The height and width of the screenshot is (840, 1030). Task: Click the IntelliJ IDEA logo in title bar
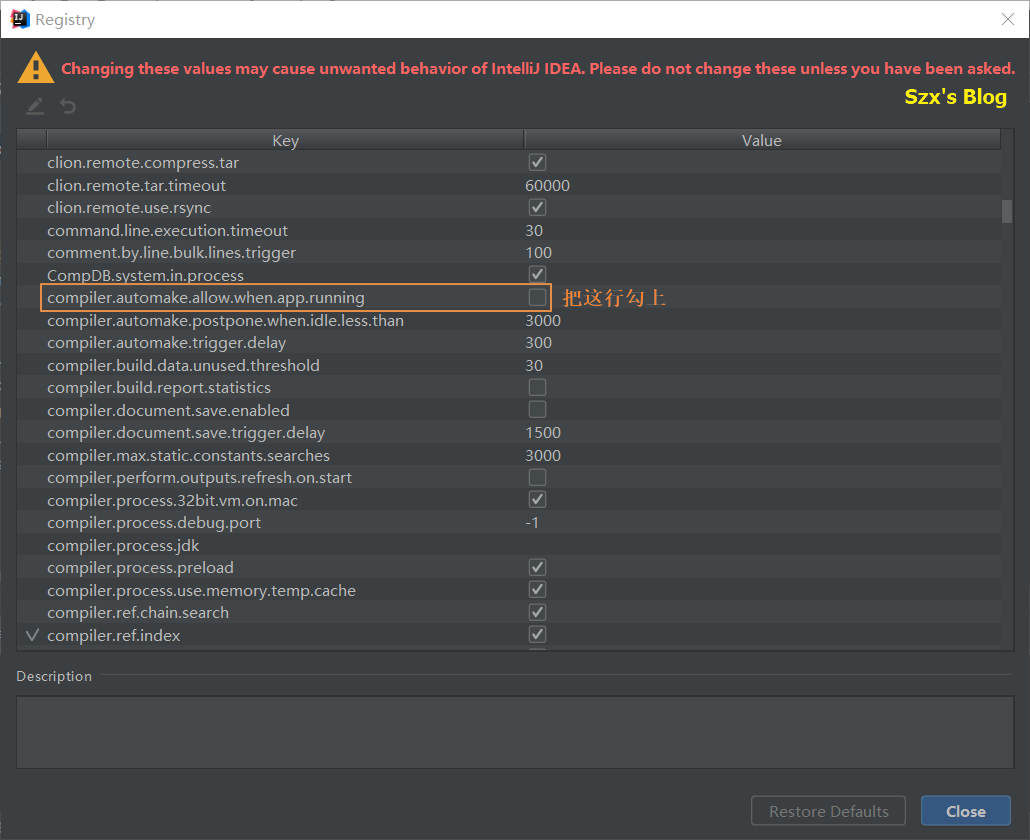[x=19, y=19]
